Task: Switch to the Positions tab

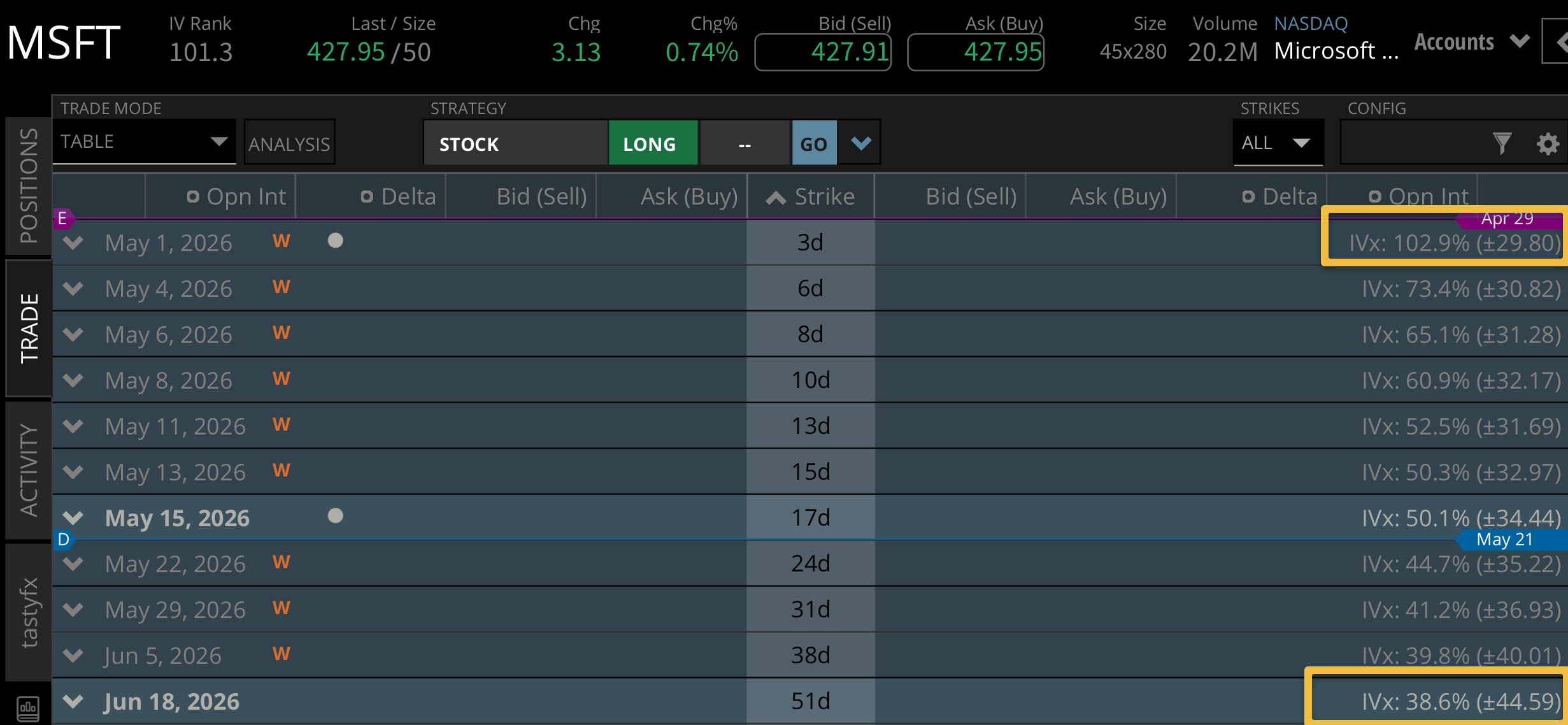Action: [29, 185]
